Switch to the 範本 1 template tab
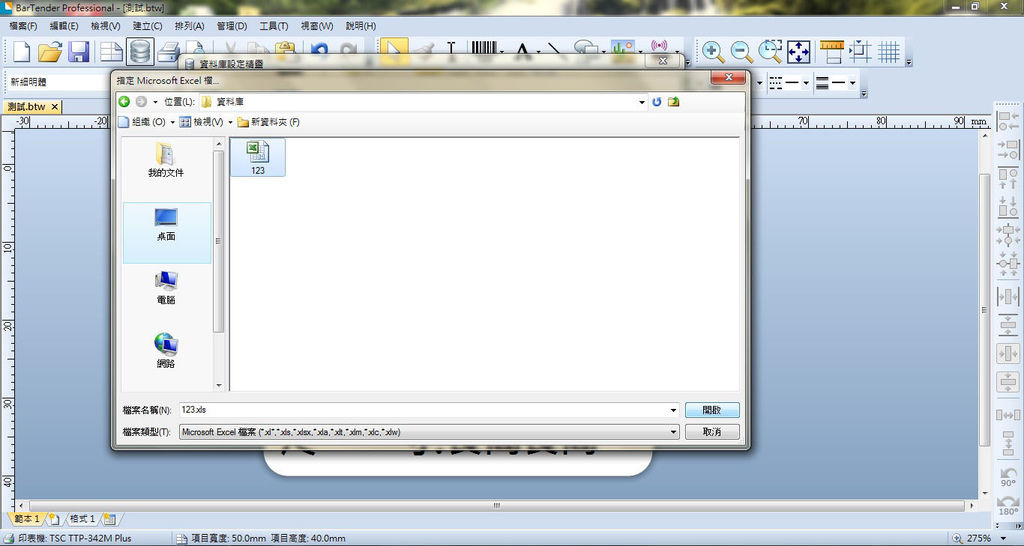1024x546 pixels. pos(27,519)
